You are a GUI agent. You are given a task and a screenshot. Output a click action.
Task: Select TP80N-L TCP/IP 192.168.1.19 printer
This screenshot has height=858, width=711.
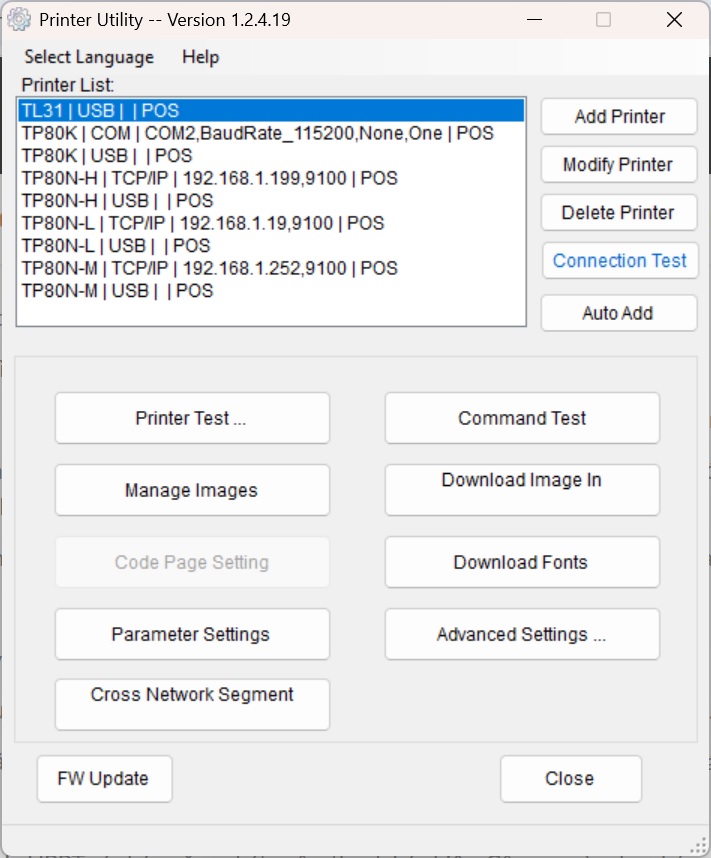[202, 223]
